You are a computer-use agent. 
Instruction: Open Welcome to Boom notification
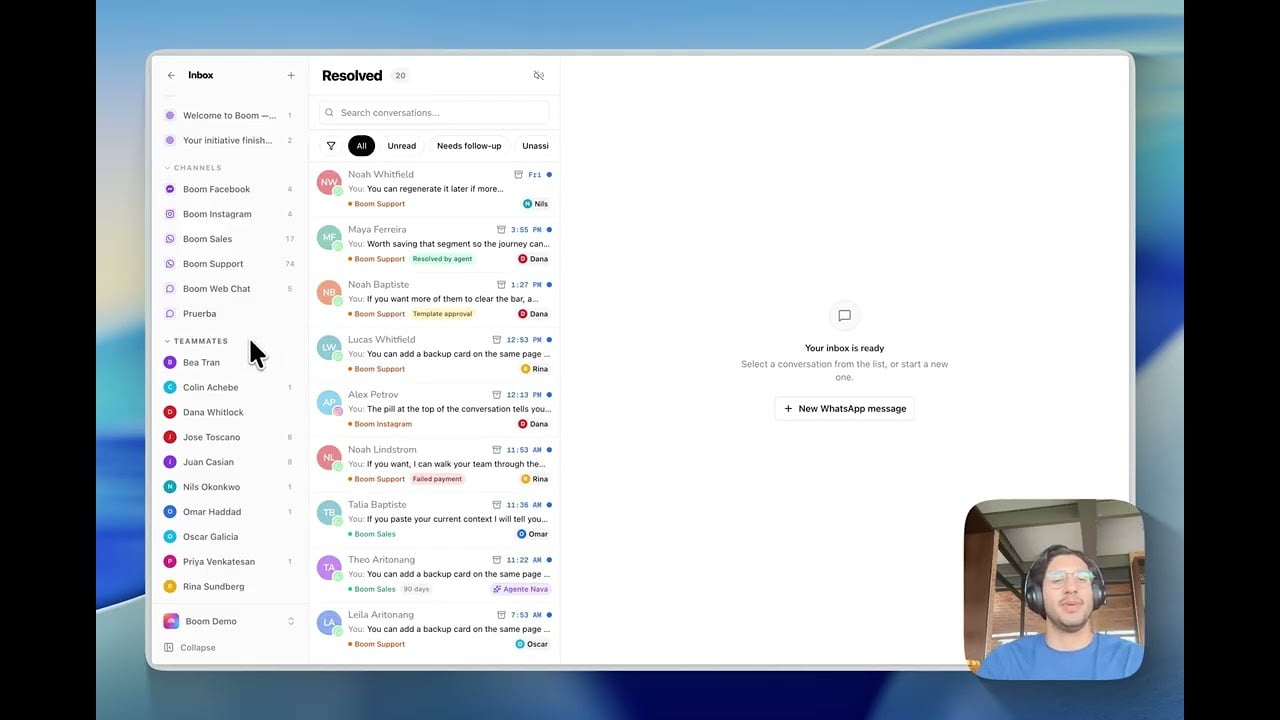click(x=229, y=115)
